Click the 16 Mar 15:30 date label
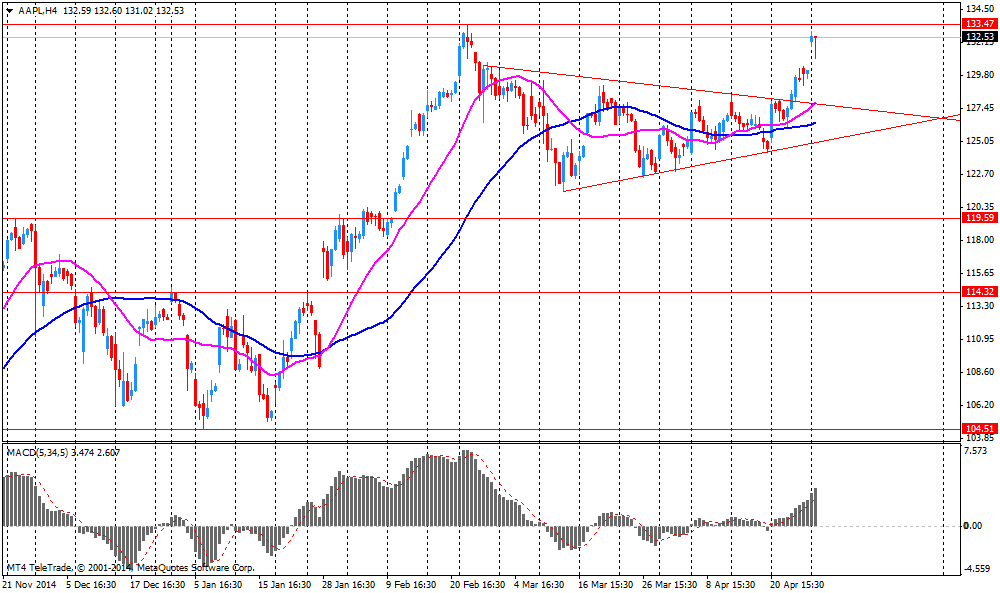1000x593 pixels. (x=605, y=584)
